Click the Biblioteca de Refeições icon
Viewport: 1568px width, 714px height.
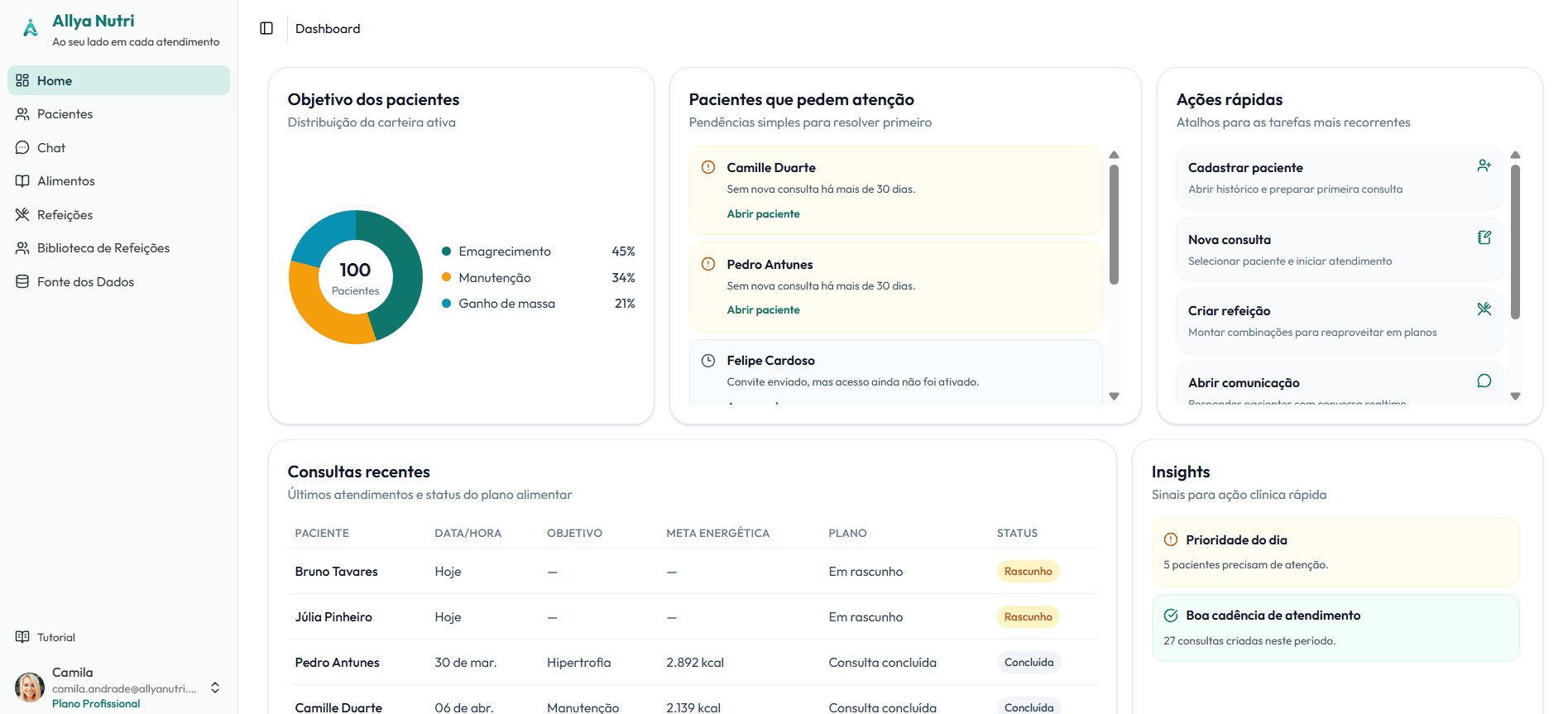22,248
